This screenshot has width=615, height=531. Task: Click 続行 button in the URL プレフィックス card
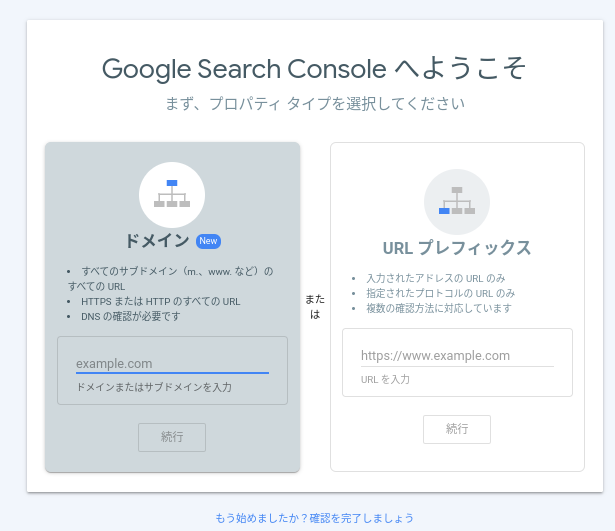(x=457, y=429)
